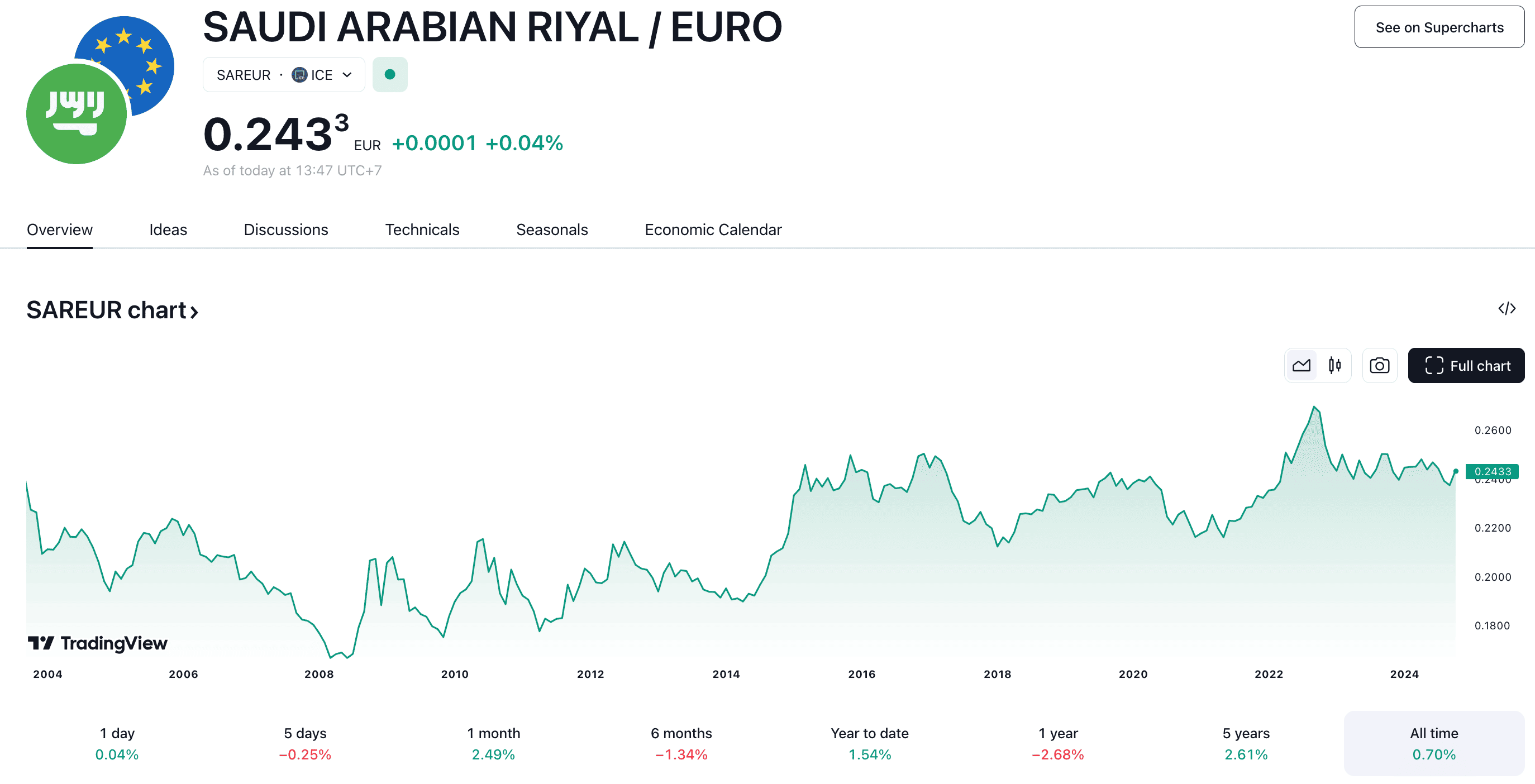Viewport: 1535px width, 784px height.
Task: Open the Full chart button
Action: point(1466,365)
